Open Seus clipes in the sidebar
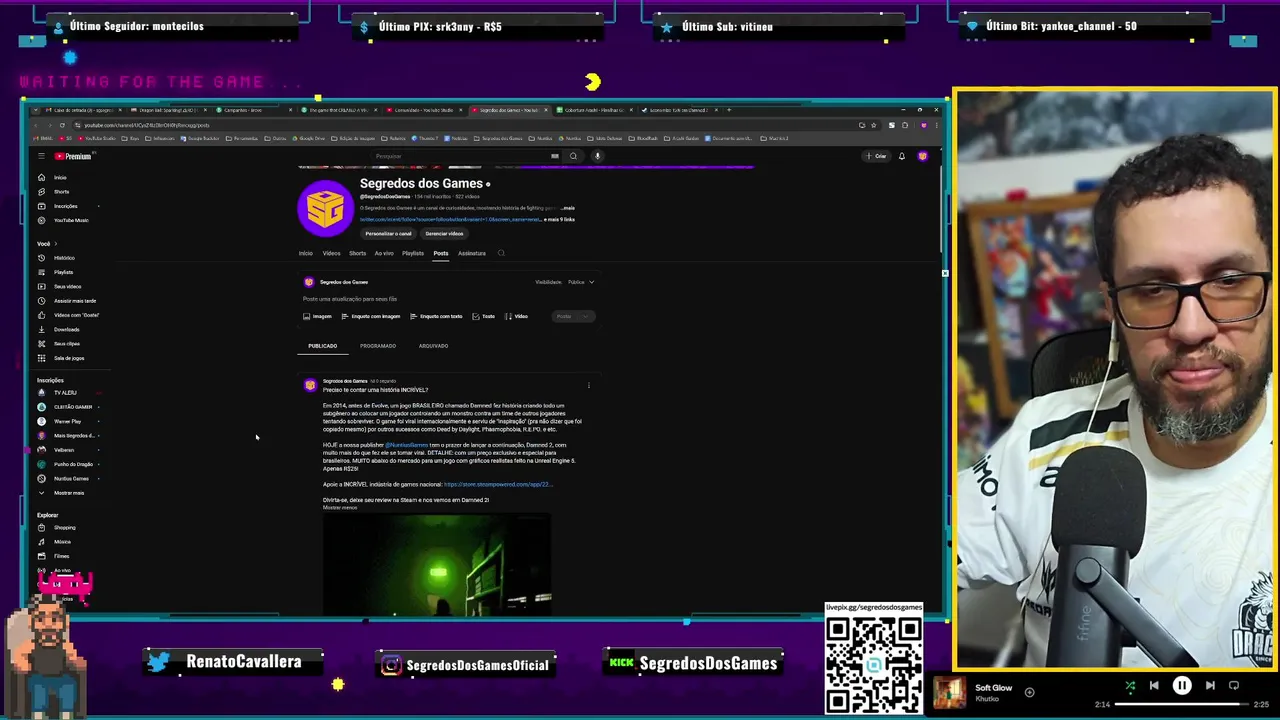 click(x=66, y=343)
